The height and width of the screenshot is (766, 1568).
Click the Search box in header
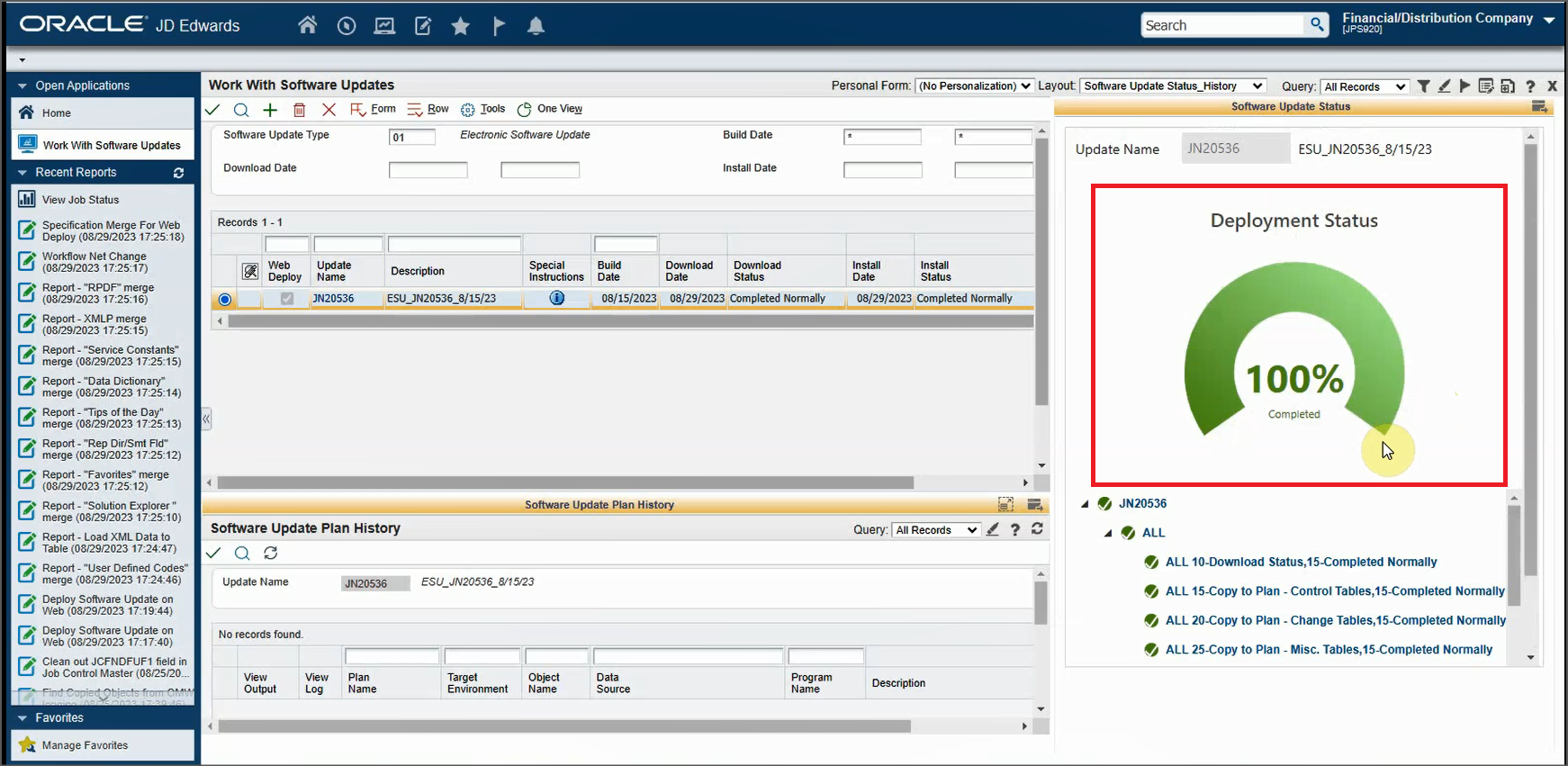[1222, 25]
